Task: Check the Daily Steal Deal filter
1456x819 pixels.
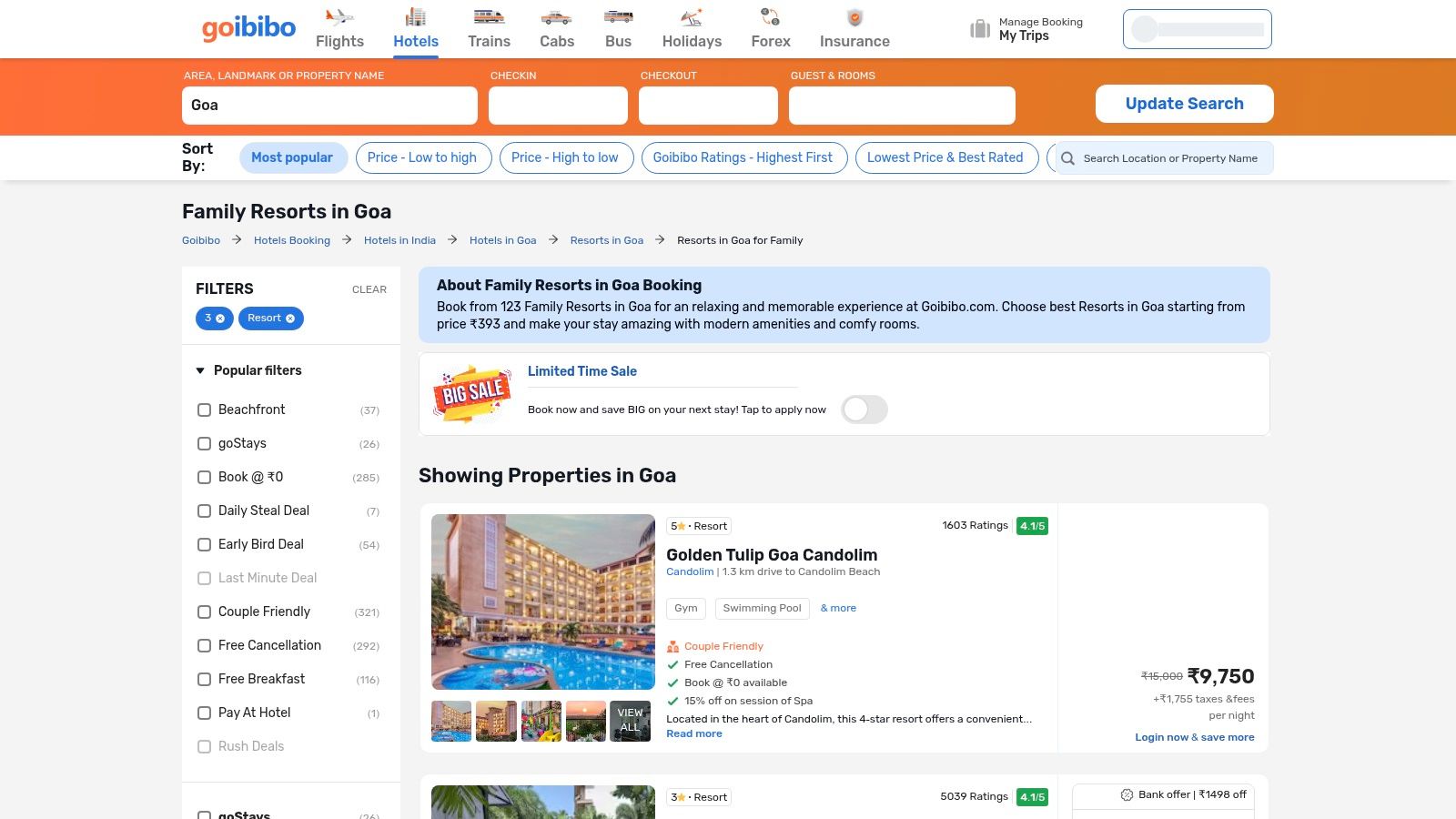Action: click(204, 511)
